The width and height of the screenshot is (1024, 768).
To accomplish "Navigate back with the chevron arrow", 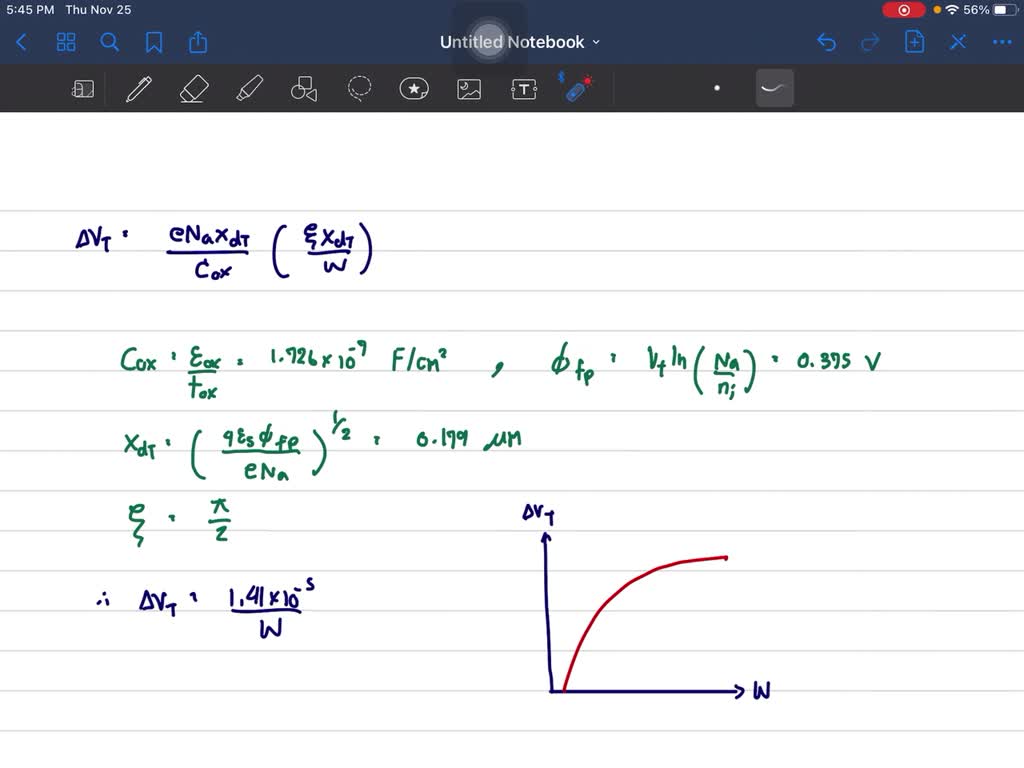I will [x=21, y=41].
